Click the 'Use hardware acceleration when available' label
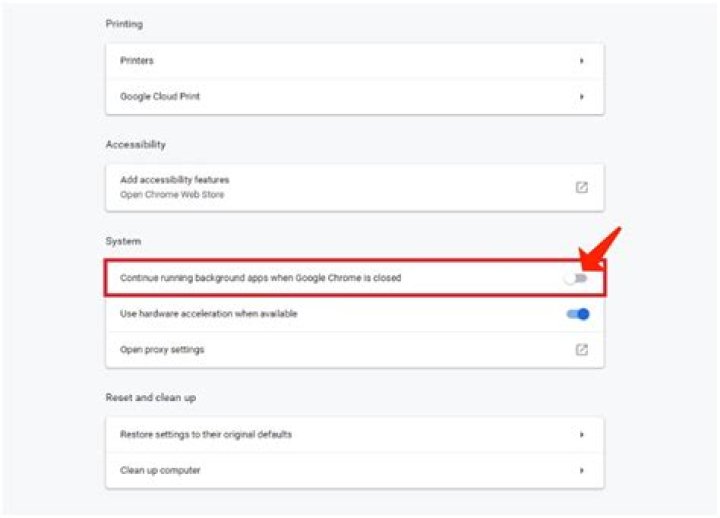The image size is (720, 518). click(x=208, y=314)
